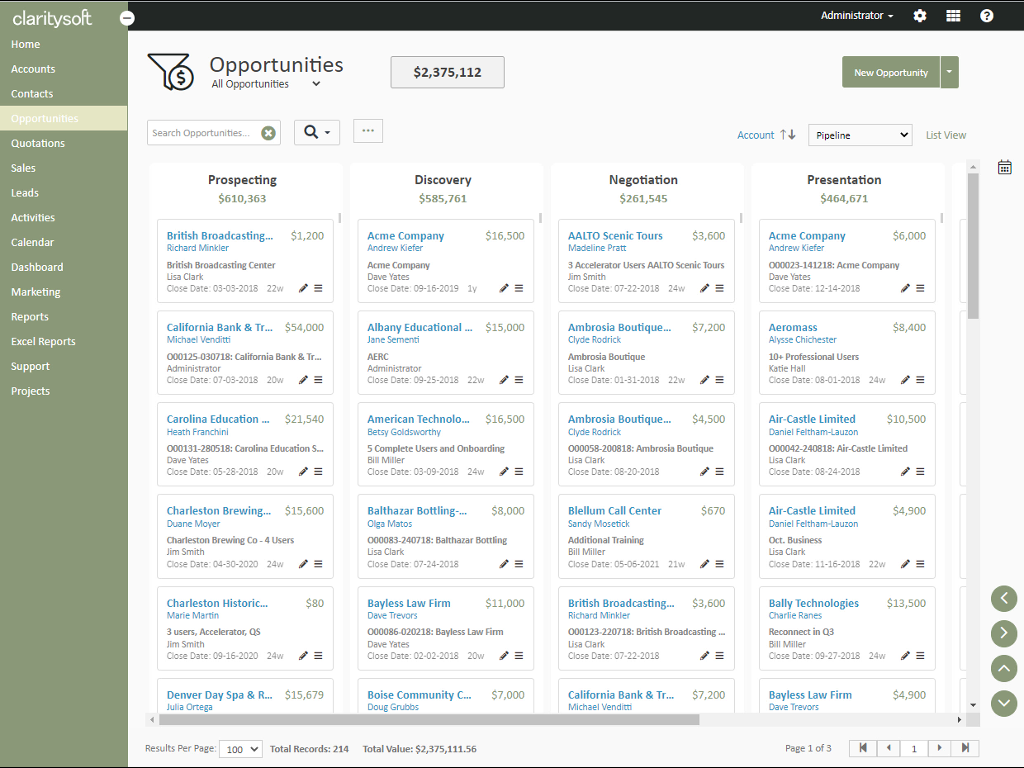Collapse the sidebar with the minus icon

[x=127, y=18]
